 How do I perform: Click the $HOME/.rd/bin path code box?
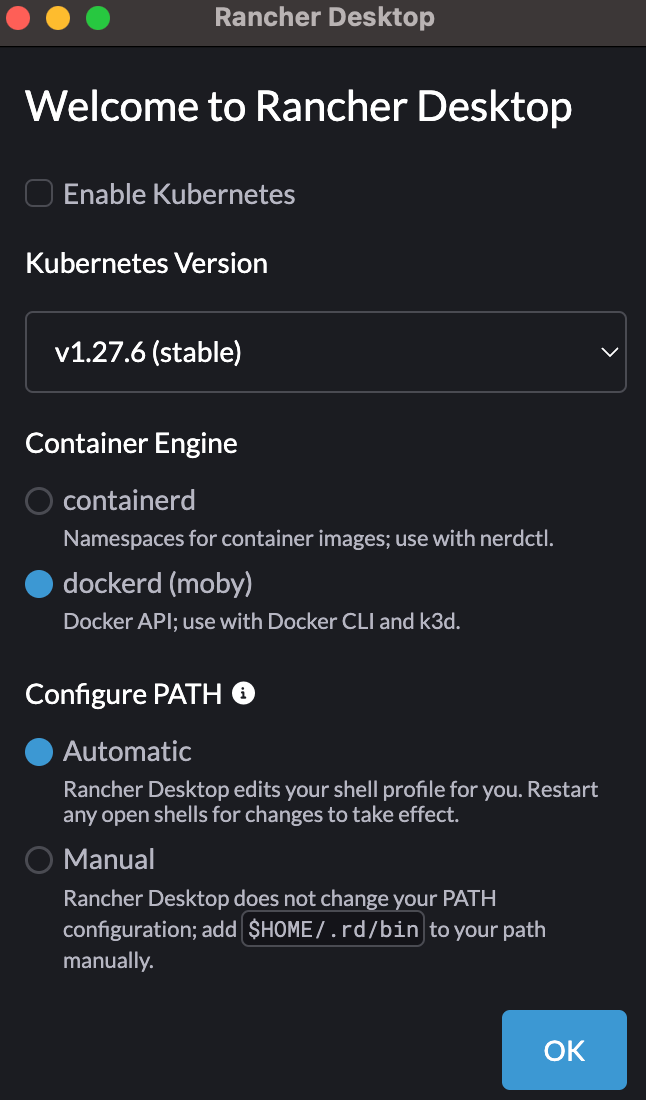333,929
